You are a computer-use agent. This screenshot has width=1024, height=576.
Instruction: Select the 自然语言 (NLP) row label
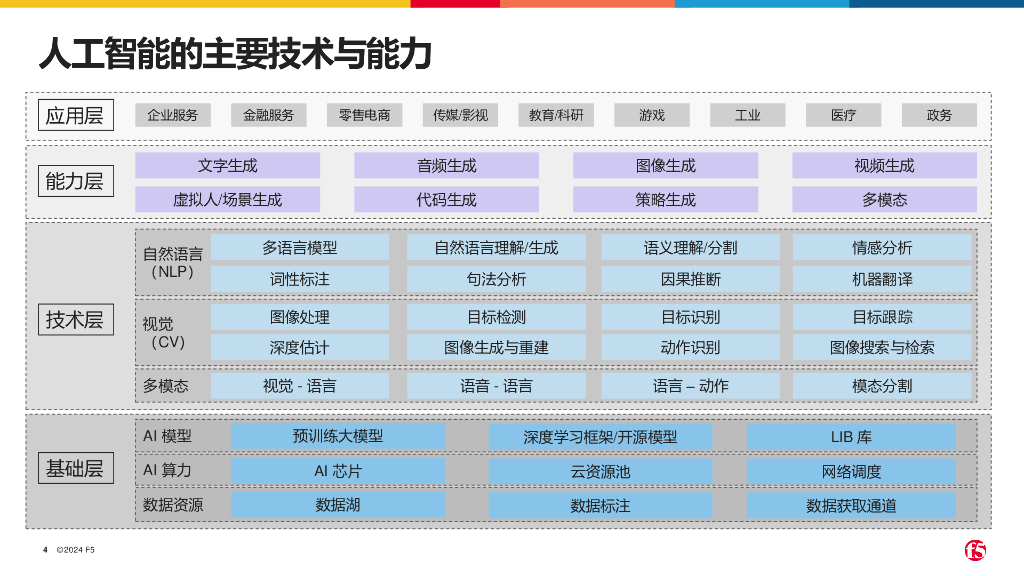173,263
